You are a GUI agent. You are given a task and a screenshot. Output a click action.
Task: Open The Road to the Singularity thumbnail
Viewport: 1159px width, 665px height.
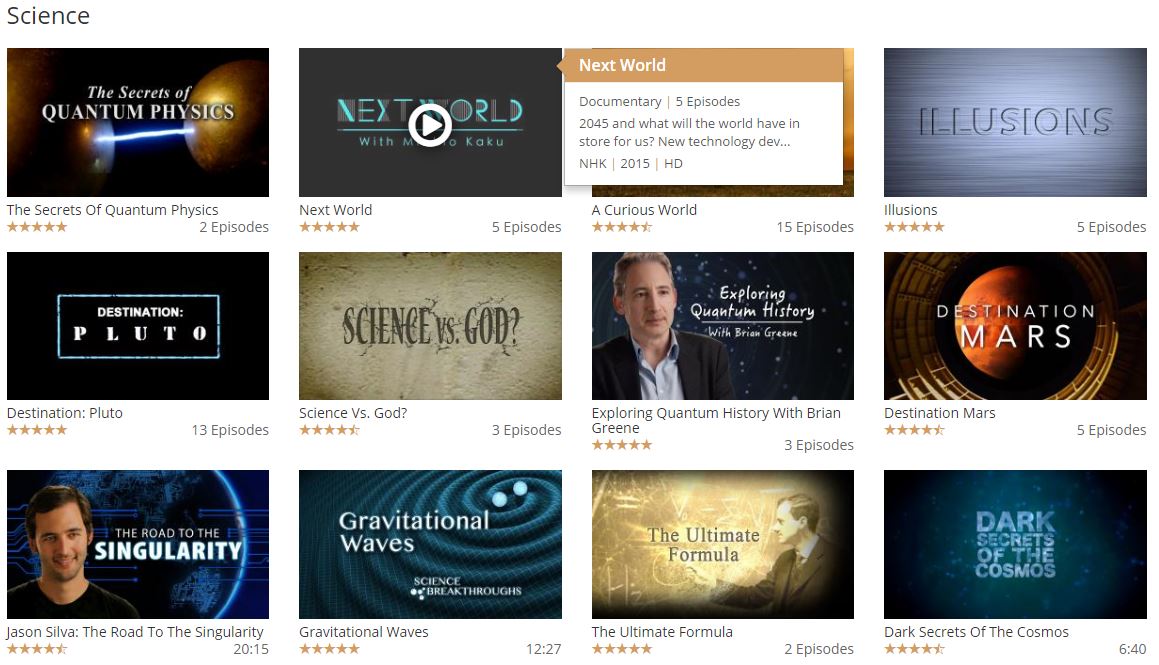[x=138, y=545]
